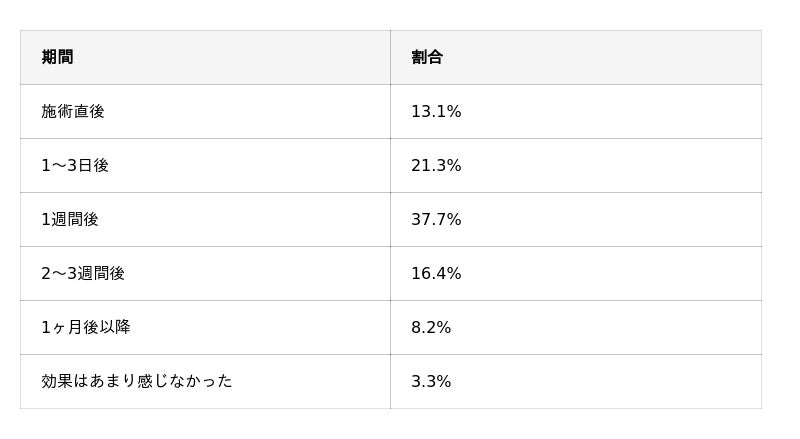Viewport: 800px width, 439px height.
Task: Click the 3.3% percentage cell
Action: click(431, 381)
